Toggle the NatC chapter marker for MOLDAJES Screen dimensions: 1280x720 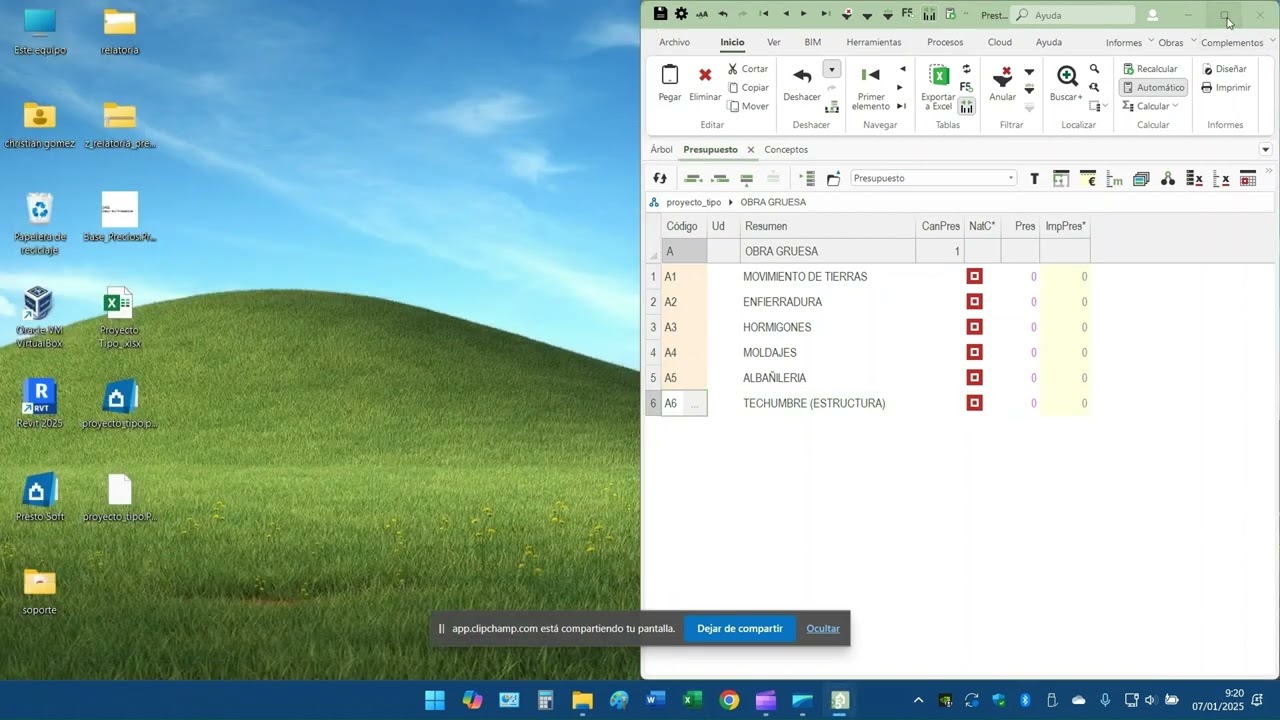tap(974, 352)
